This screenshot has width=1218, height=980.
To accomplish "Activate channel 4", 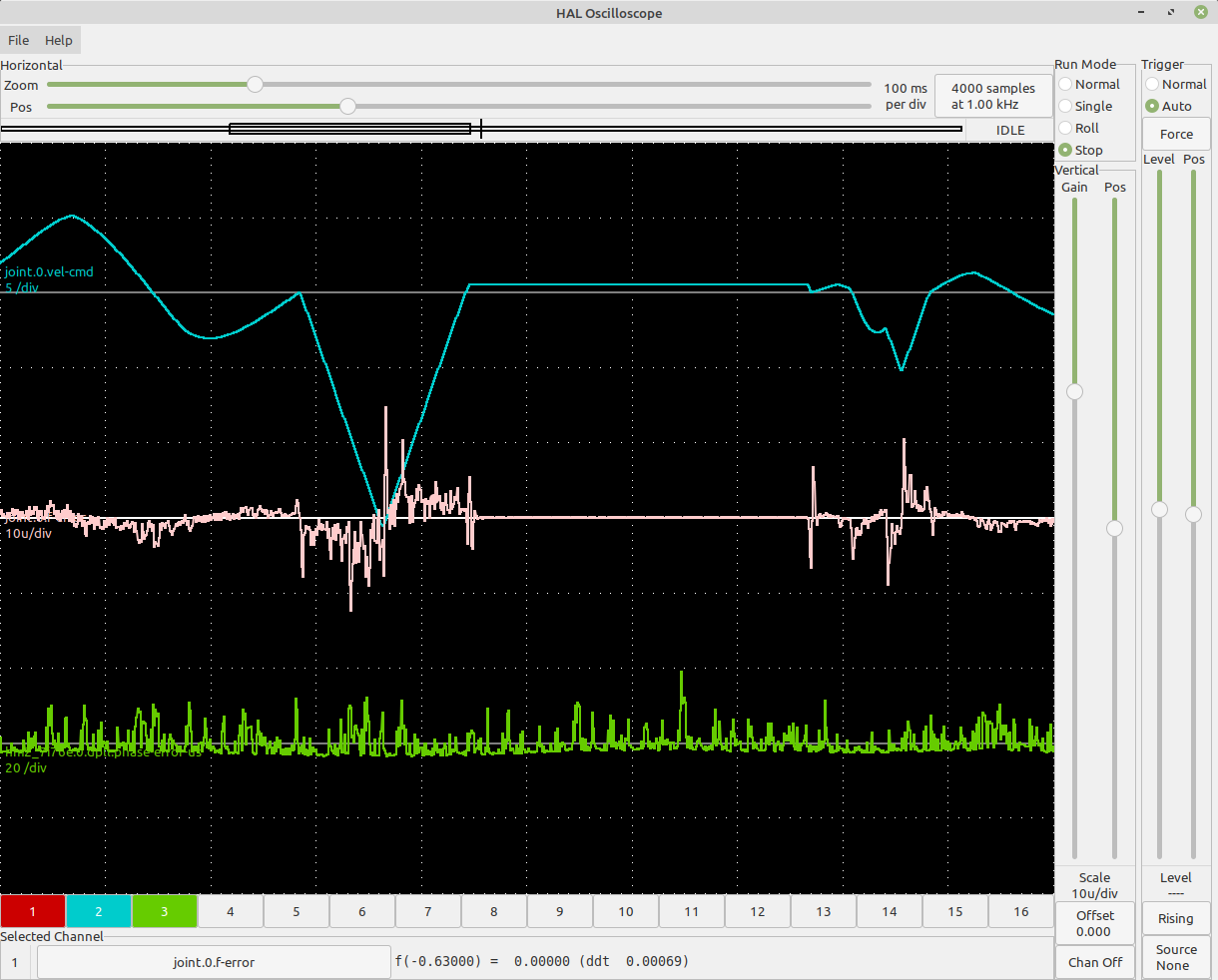I will [x=231, y=911].
